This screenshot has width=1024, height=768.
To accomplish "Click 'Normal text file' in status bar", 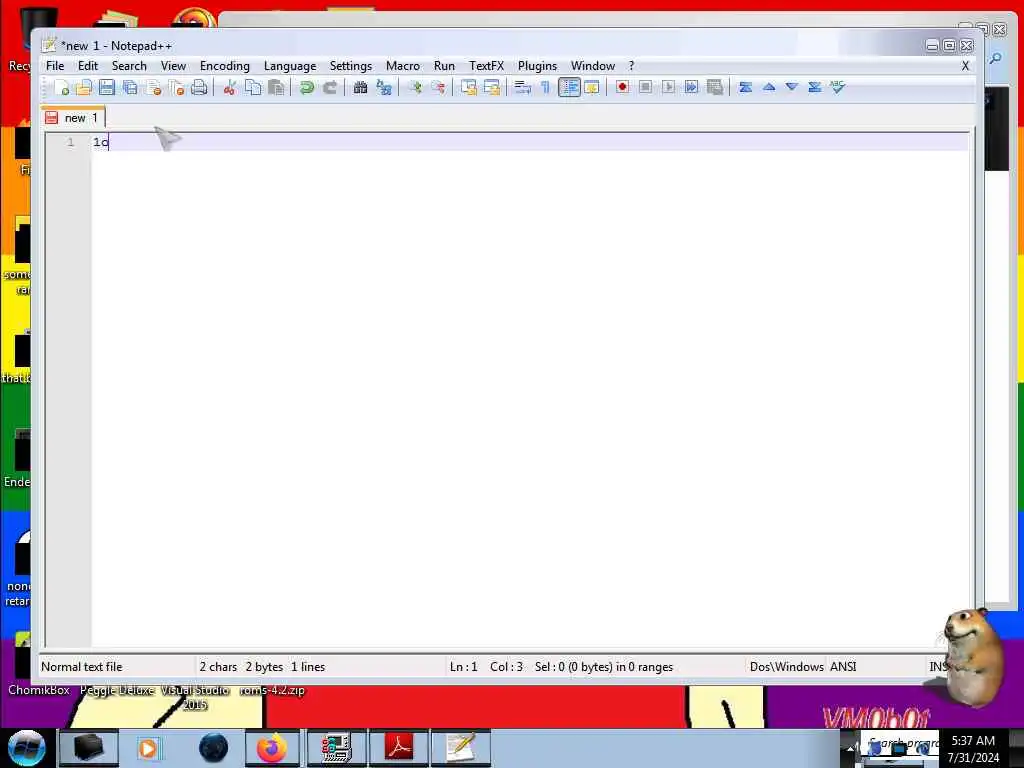I will 82,667.
